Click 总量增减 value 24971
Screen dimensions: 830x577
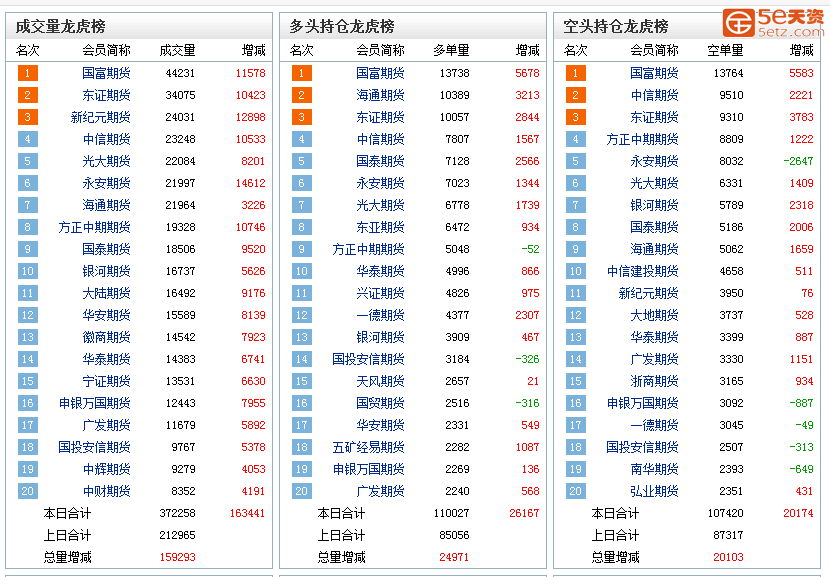[x=454, y=557]
